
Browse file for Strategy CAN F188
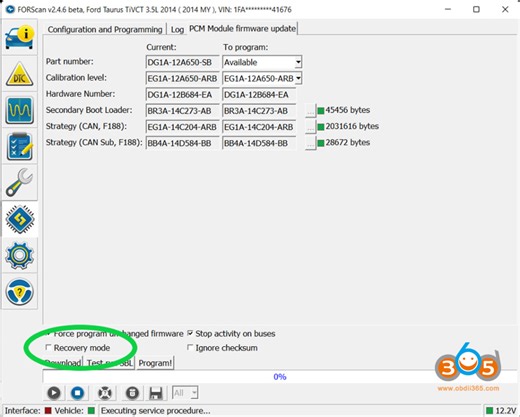click(x=310, y=127)
